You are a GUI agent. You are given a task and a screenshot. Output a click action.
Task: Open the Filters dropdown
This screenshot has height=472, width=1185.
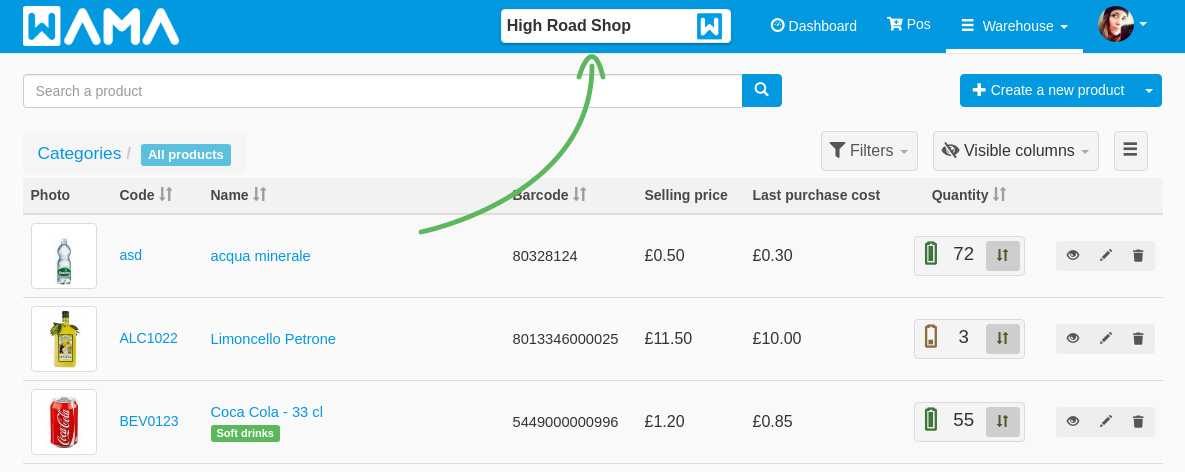[869, 151]
